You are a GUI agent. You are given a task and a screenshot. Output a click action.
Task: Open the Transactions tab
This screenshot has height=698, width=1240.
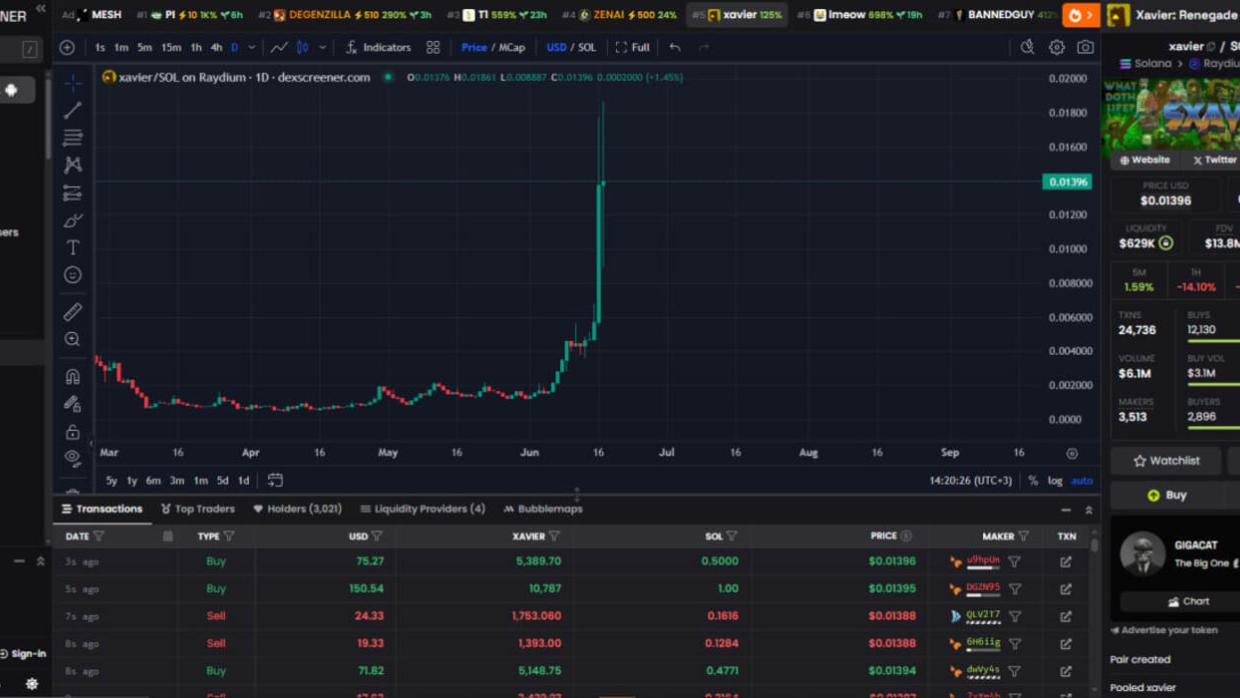[102, 509]
